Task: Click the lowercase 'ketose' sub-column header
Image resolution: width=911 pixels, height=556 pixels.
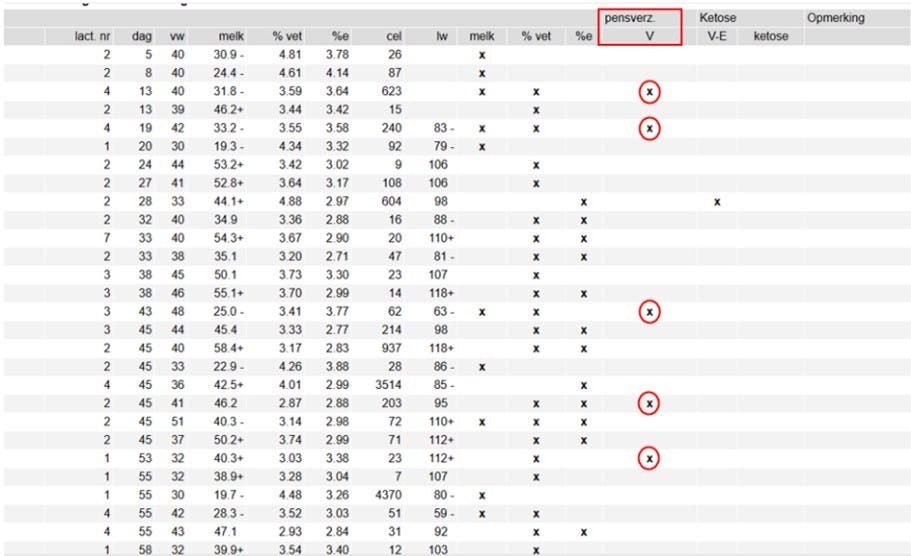Action: point(771,37)
